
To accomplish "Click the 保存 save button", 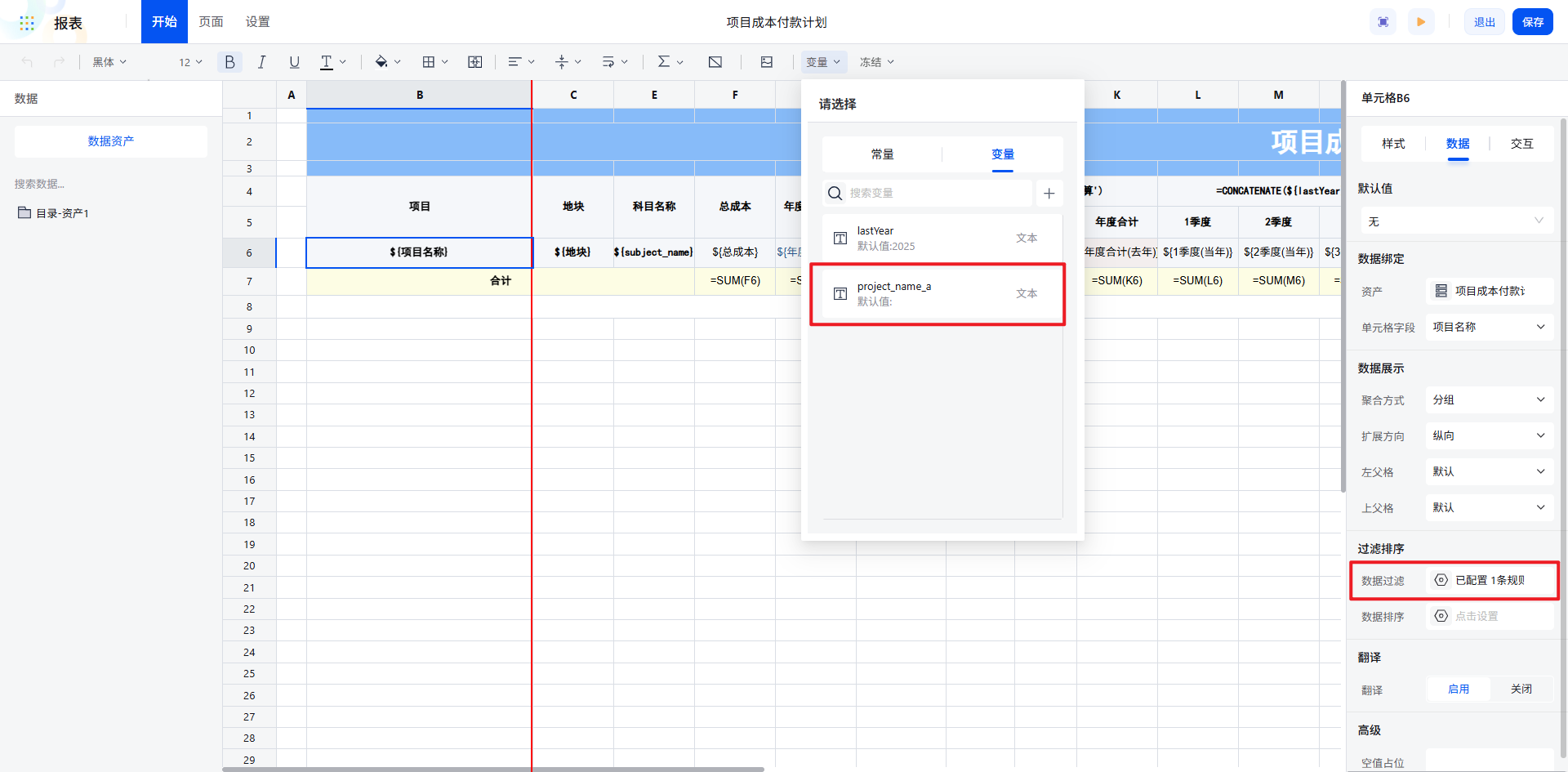I will [x=1532, y=22].
